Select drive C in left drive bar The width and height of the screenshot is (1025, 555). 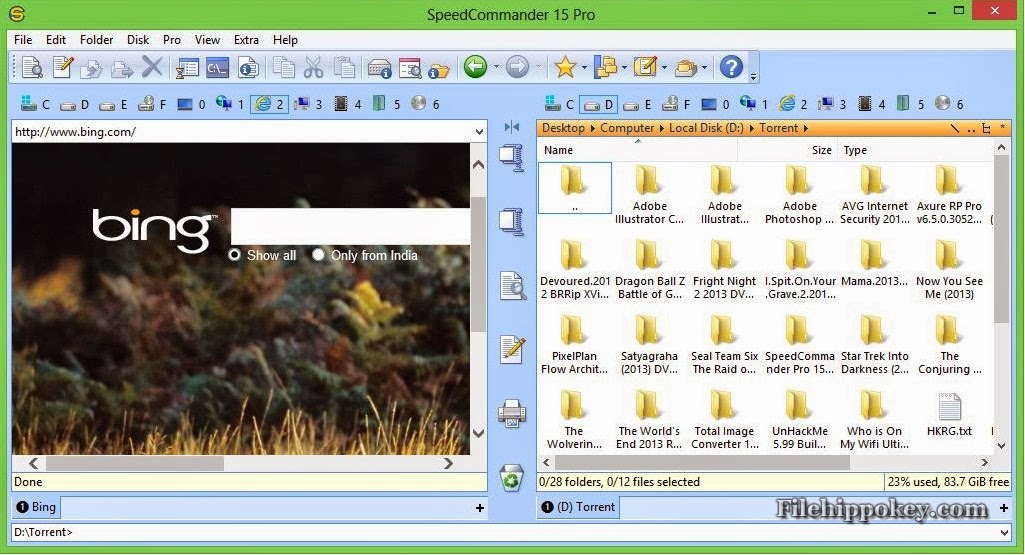click(35, 104)
